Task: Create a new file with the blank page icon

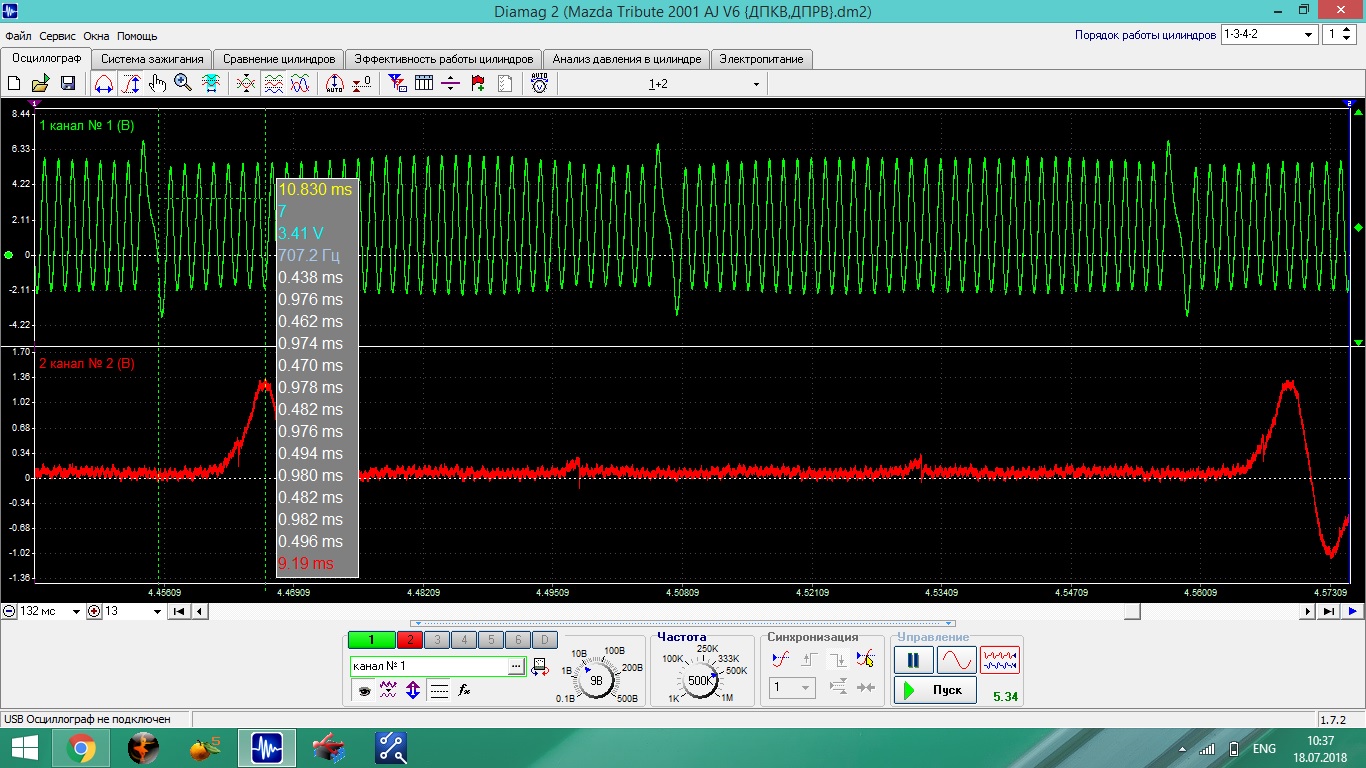Action: 14,84
